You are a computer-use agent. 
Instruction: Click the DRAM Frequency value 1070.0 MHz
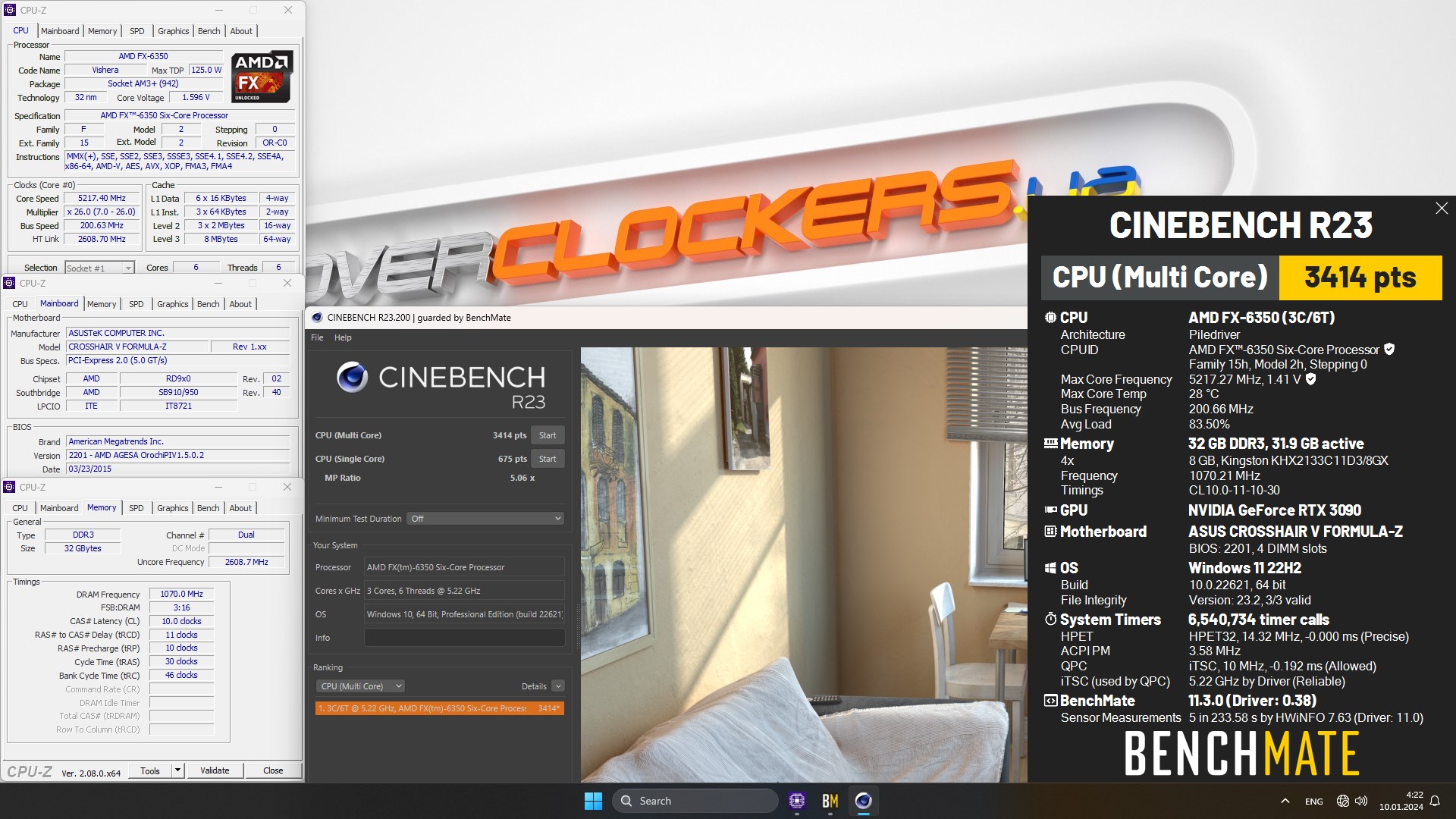(181, 594)
